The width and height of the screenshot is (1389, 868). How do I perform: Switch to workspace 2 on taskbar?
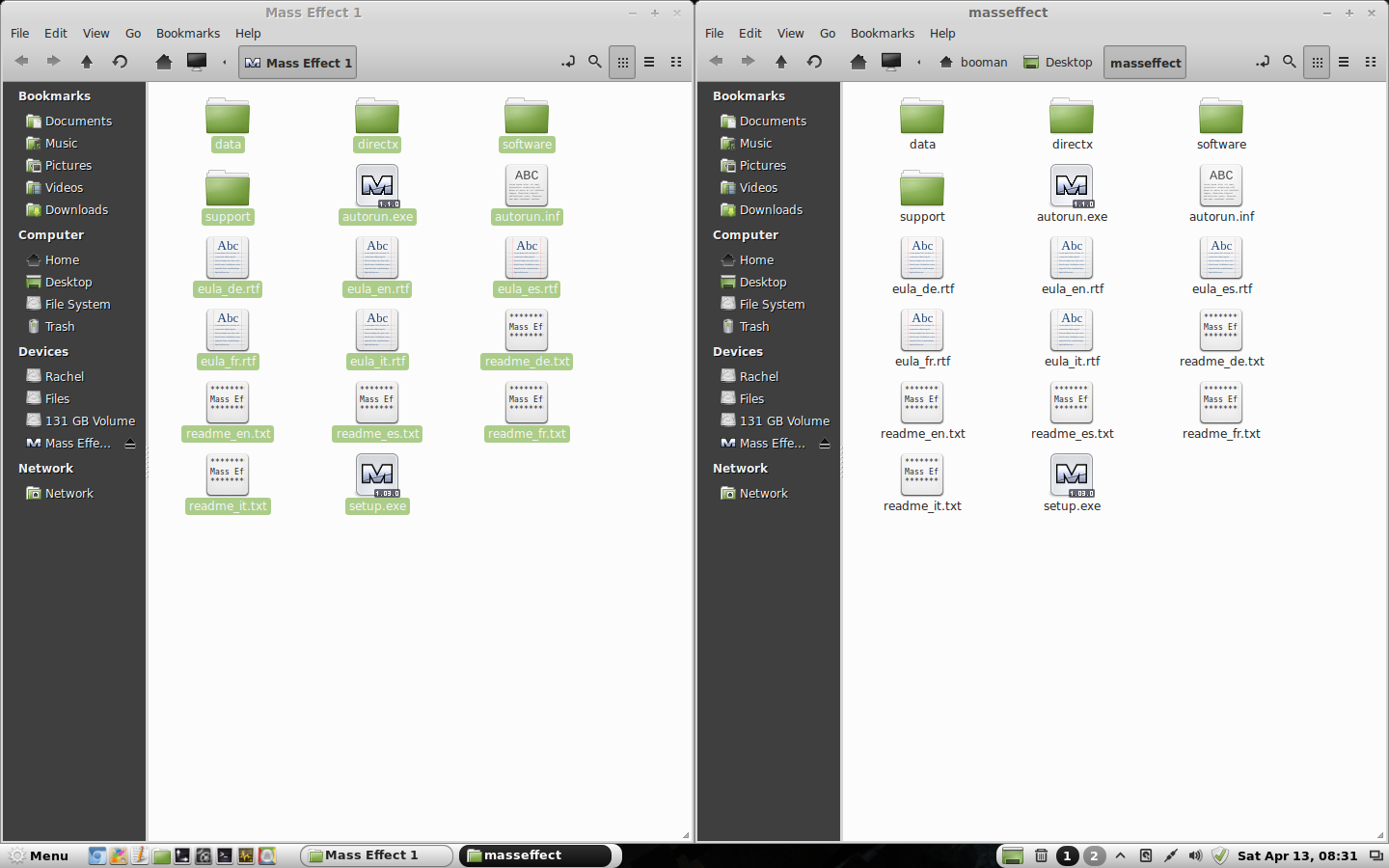coord(1094,855)
